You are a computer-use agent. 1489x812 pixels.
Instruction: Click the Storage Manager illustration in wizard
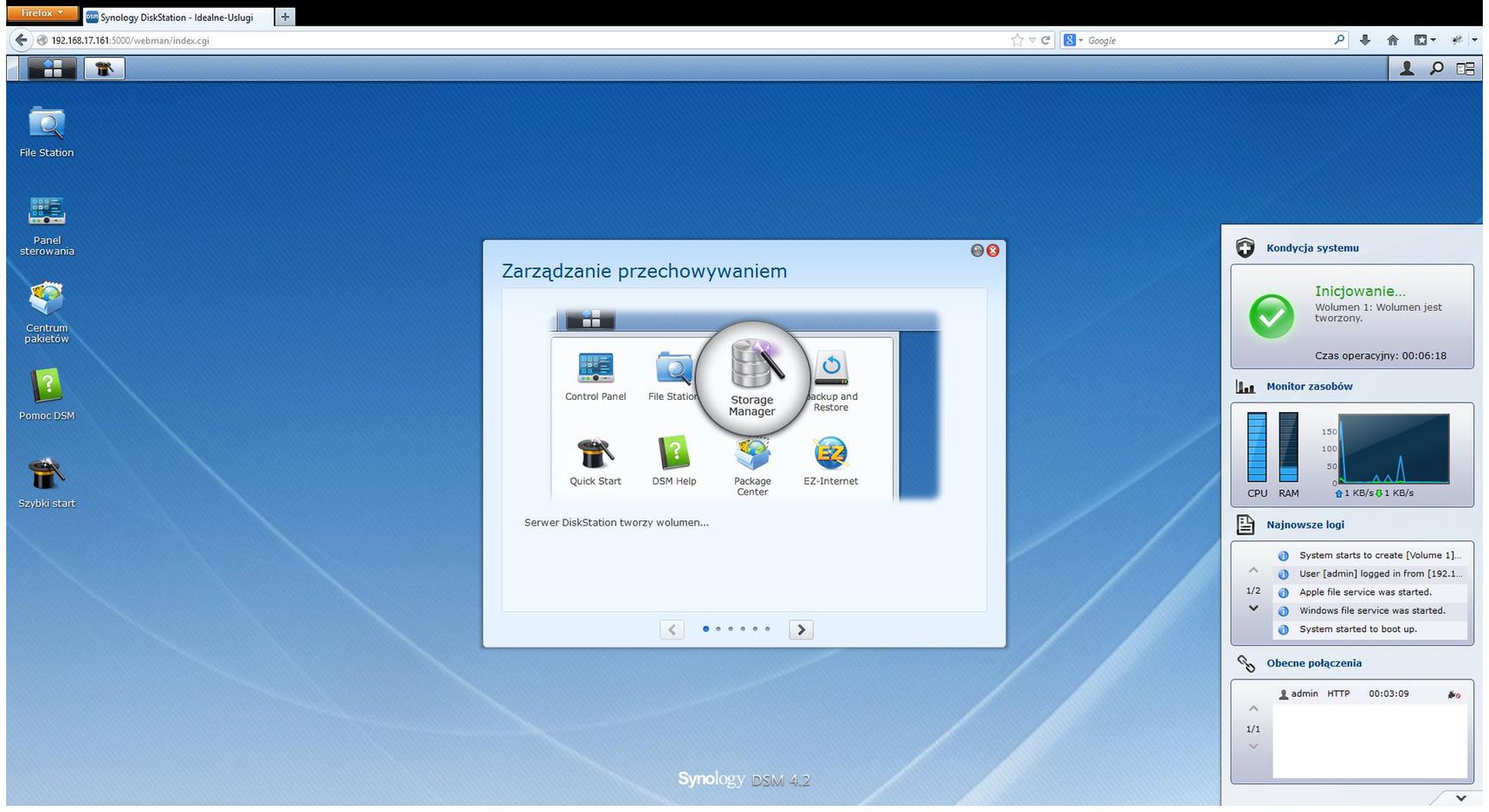(x=752, y=377)
